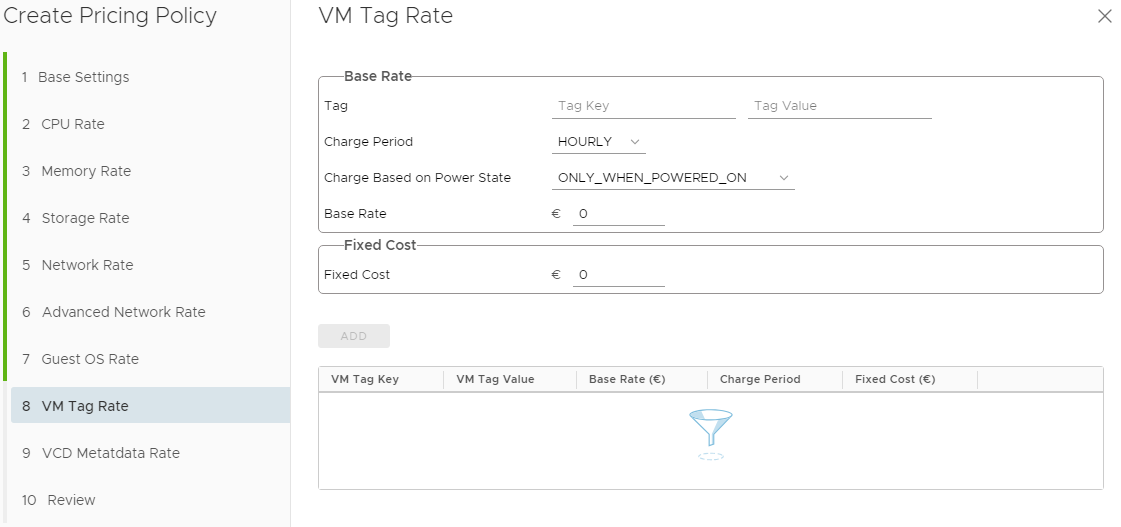
Task: Sort by VM Tag Key column
Action: 365,380
